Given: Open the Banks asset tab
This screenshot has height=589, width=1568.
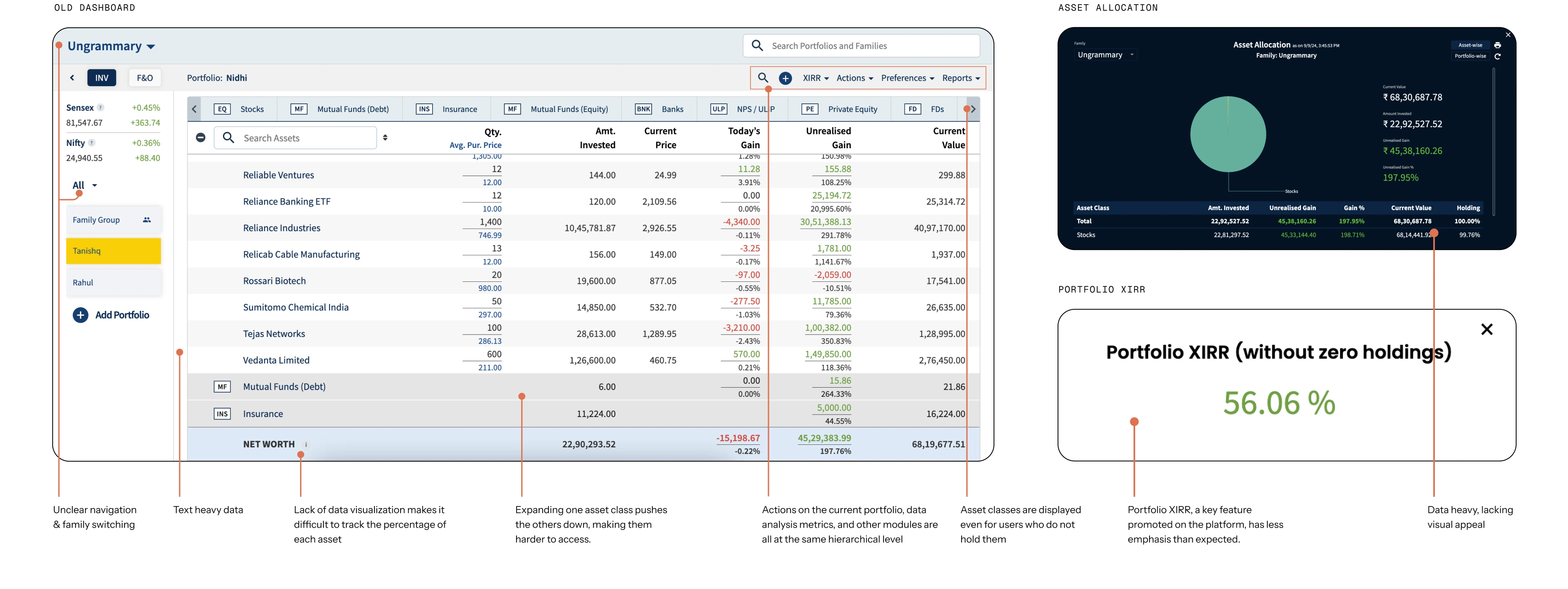Looking at the screenshot, I should pos(659,109).
